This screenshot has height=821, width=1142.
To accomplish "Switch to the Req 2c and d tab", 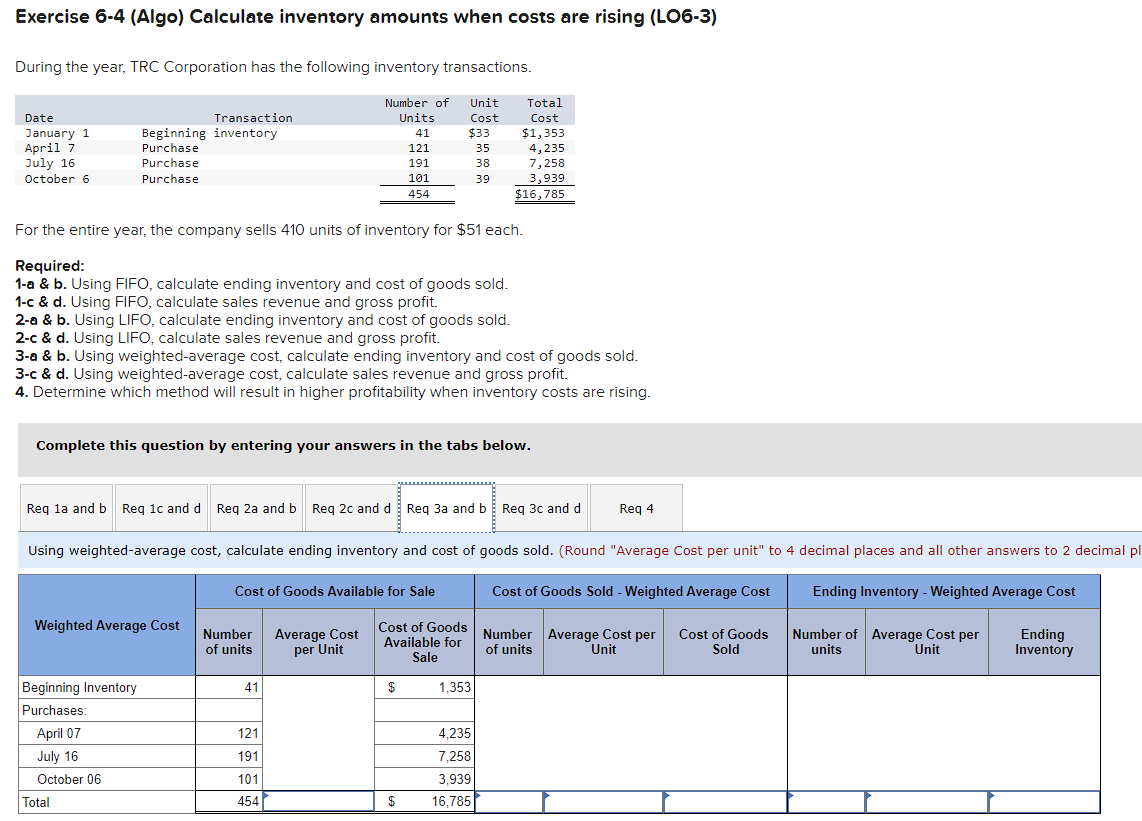I will click(351, 508).
